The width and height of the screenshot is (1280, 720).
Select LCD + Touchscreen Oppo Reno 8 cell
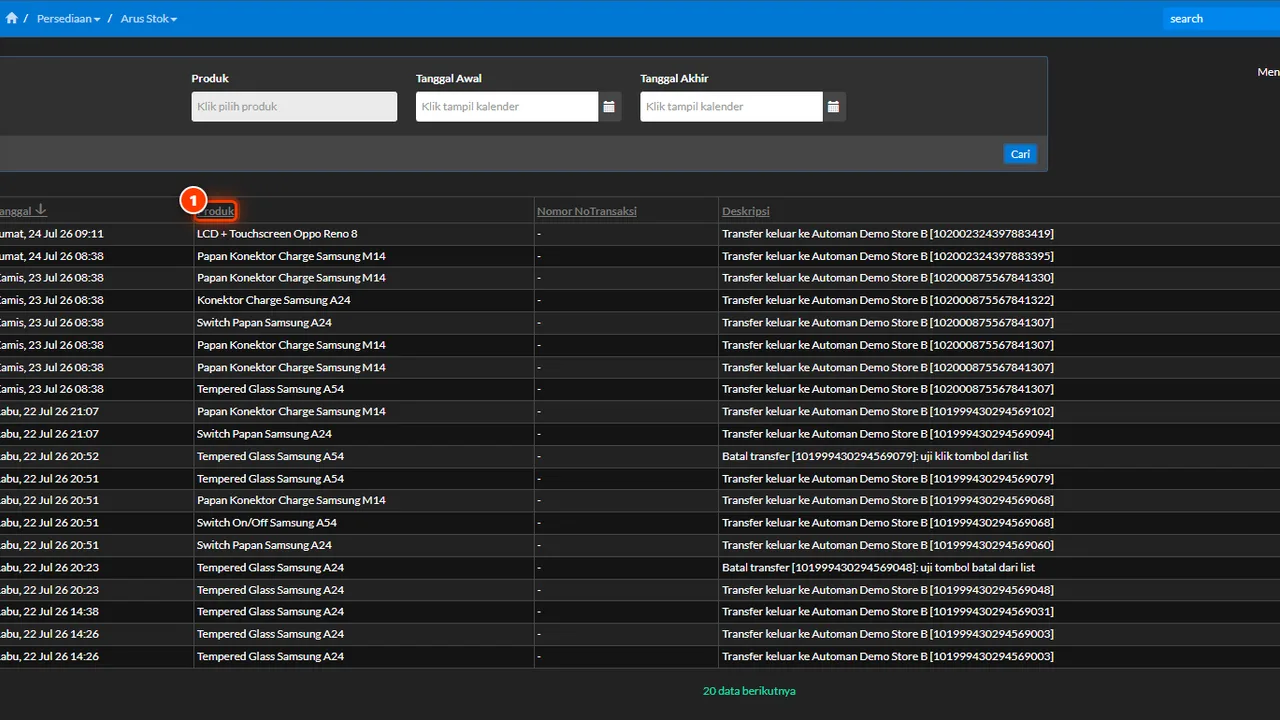[x=277, y=234]
